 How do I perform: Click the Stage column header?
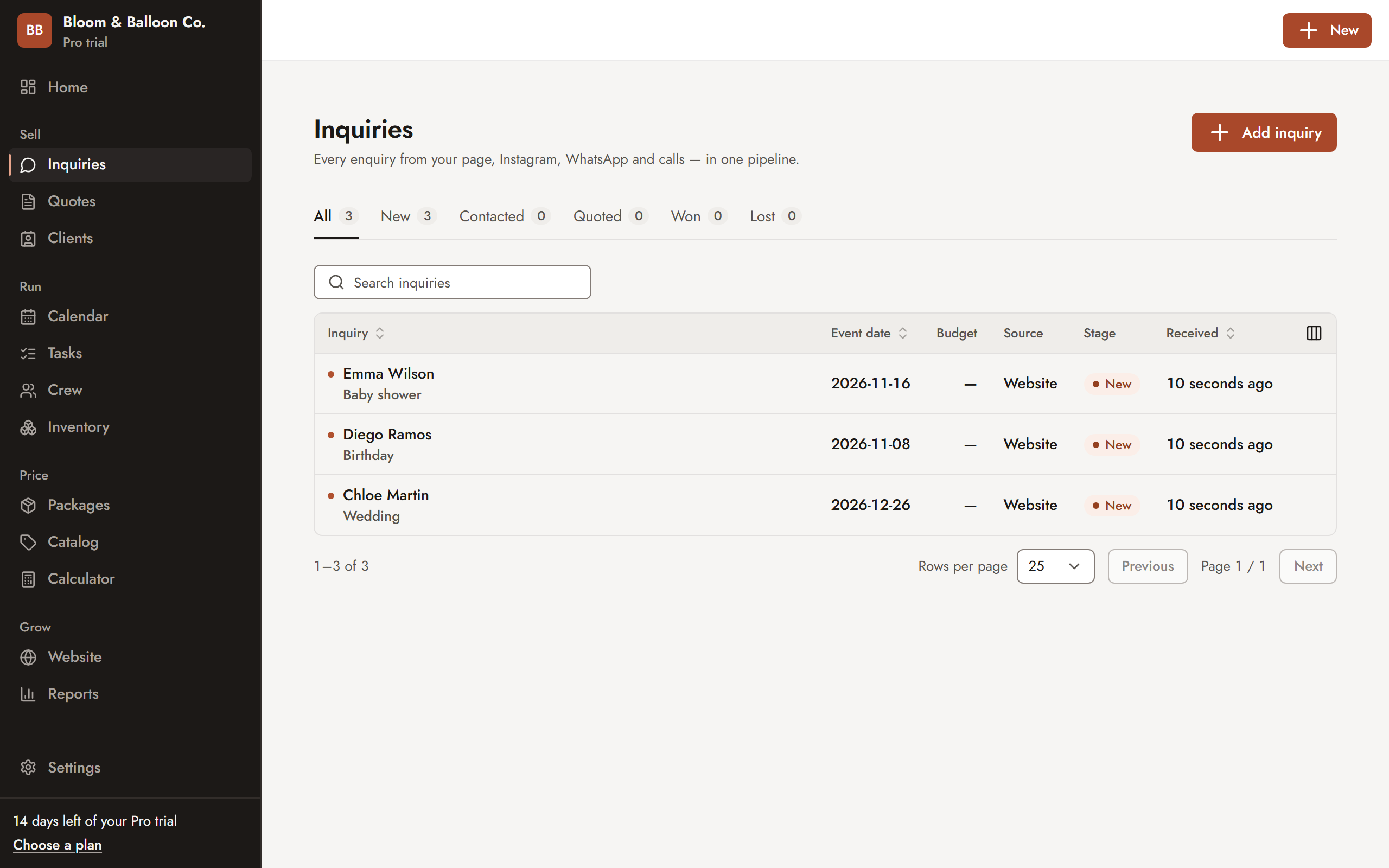(1099, 333)
